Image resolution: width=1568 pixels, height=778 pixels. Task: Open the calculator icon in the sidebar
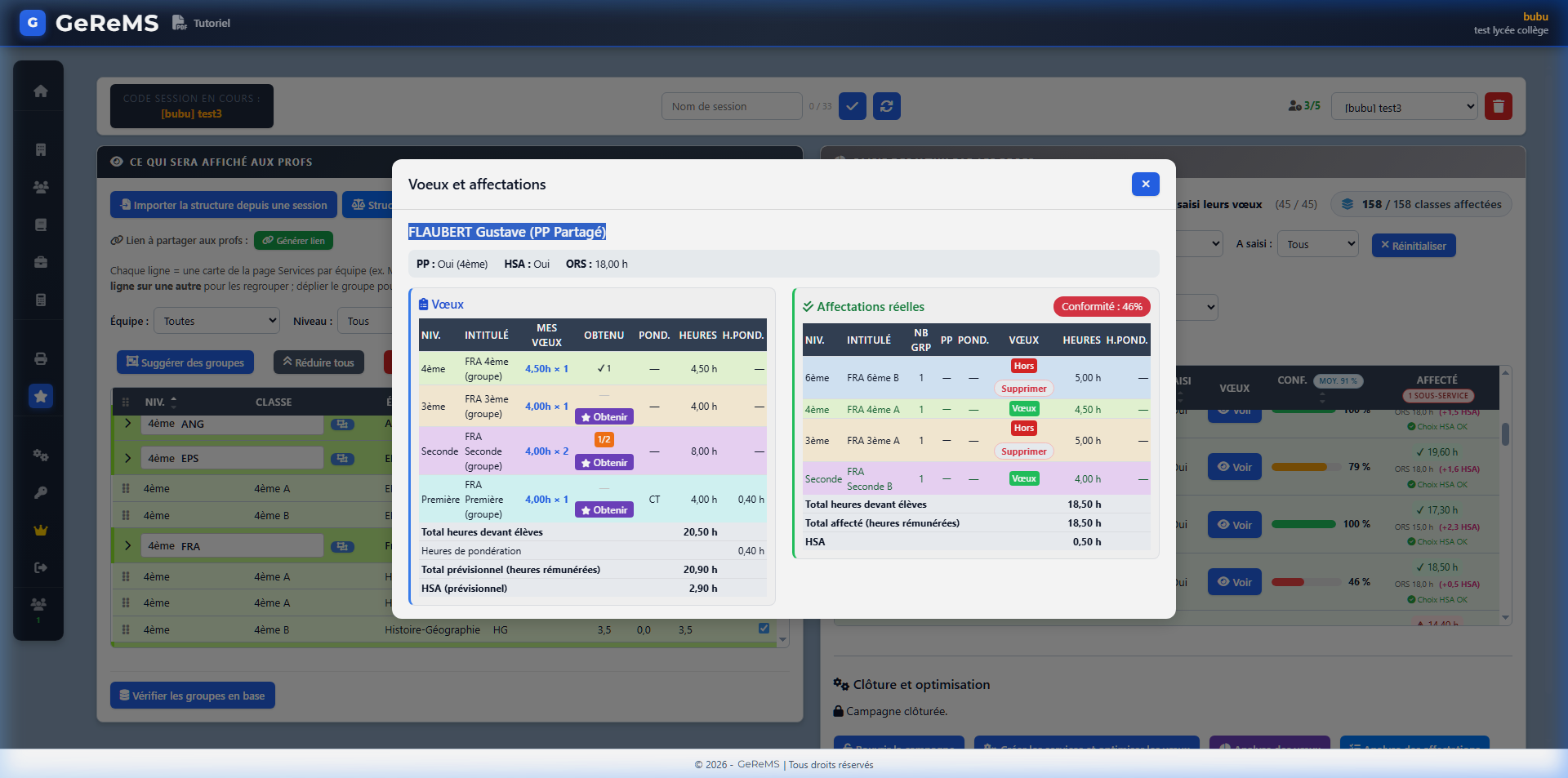click(x=41, y=300)
